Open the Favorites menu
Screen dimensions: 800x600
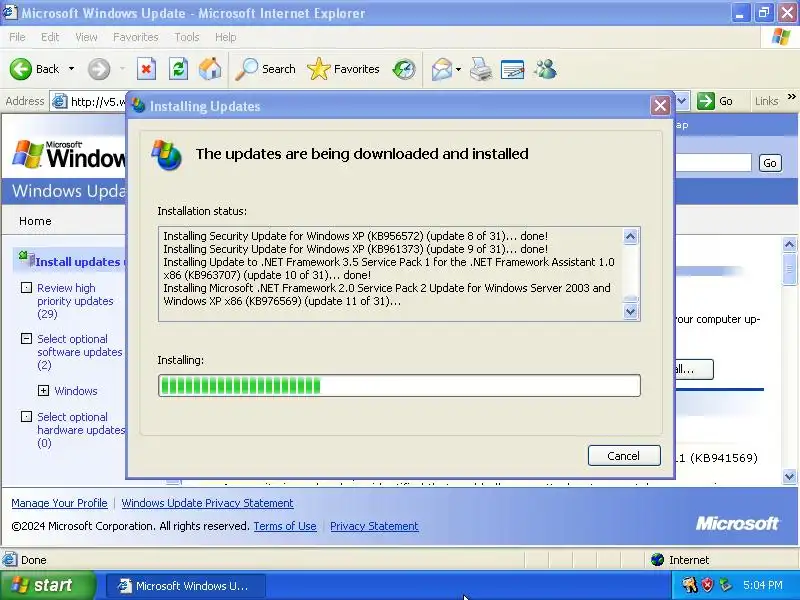coord(136,37)
